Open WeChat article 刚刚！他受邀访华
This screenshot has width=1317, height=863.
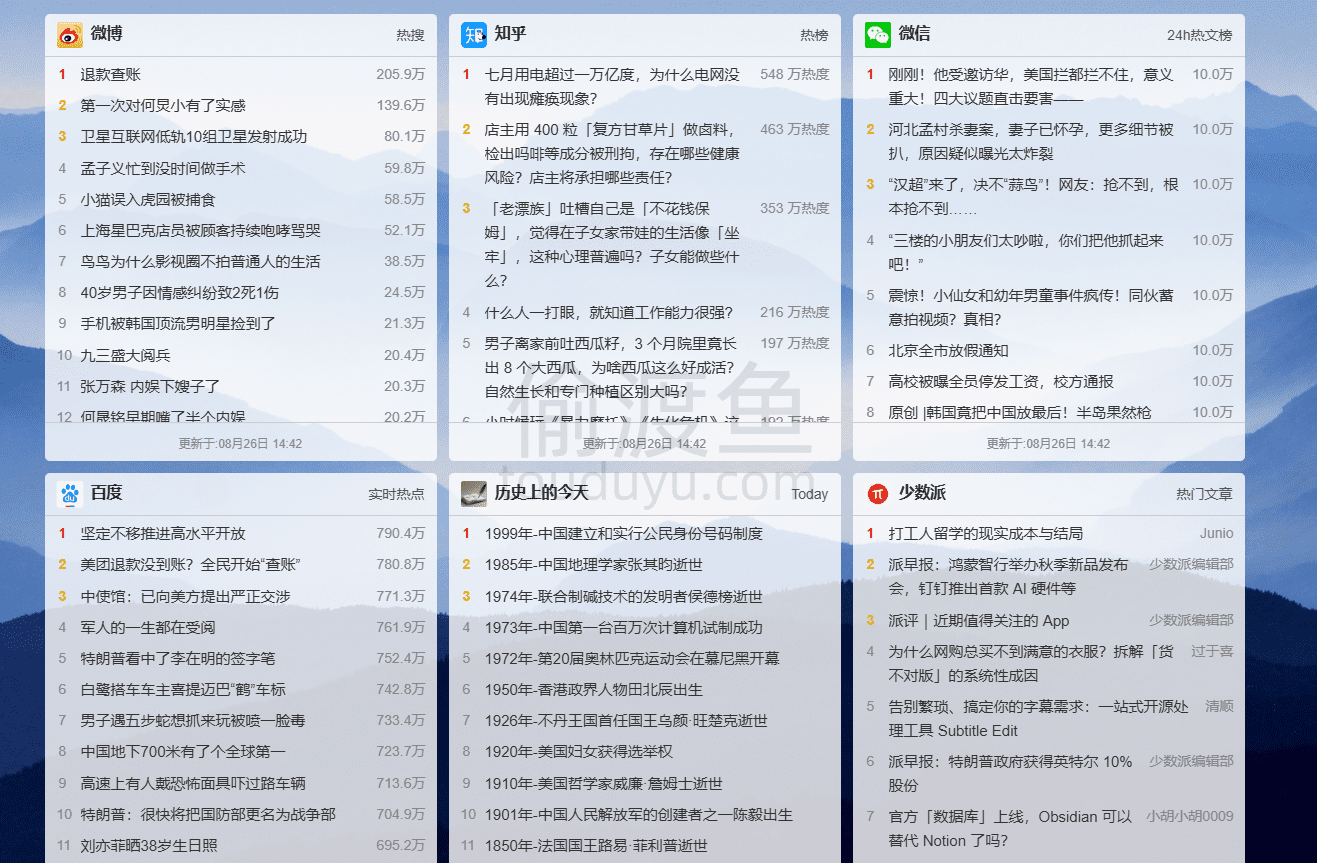point(1031,86)
